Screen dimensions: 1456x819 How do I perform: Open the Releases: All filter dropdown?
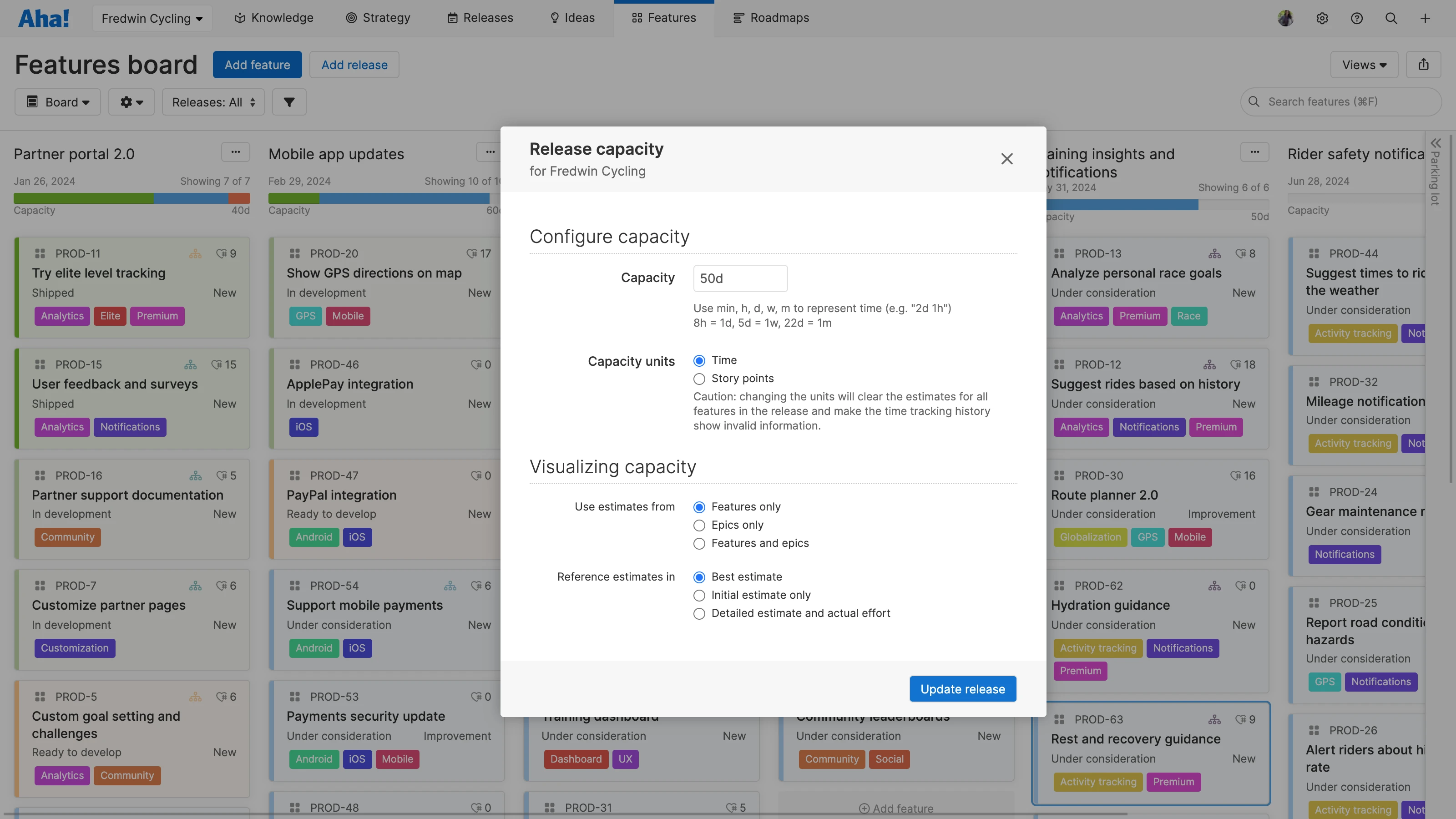tap(213, 102)
